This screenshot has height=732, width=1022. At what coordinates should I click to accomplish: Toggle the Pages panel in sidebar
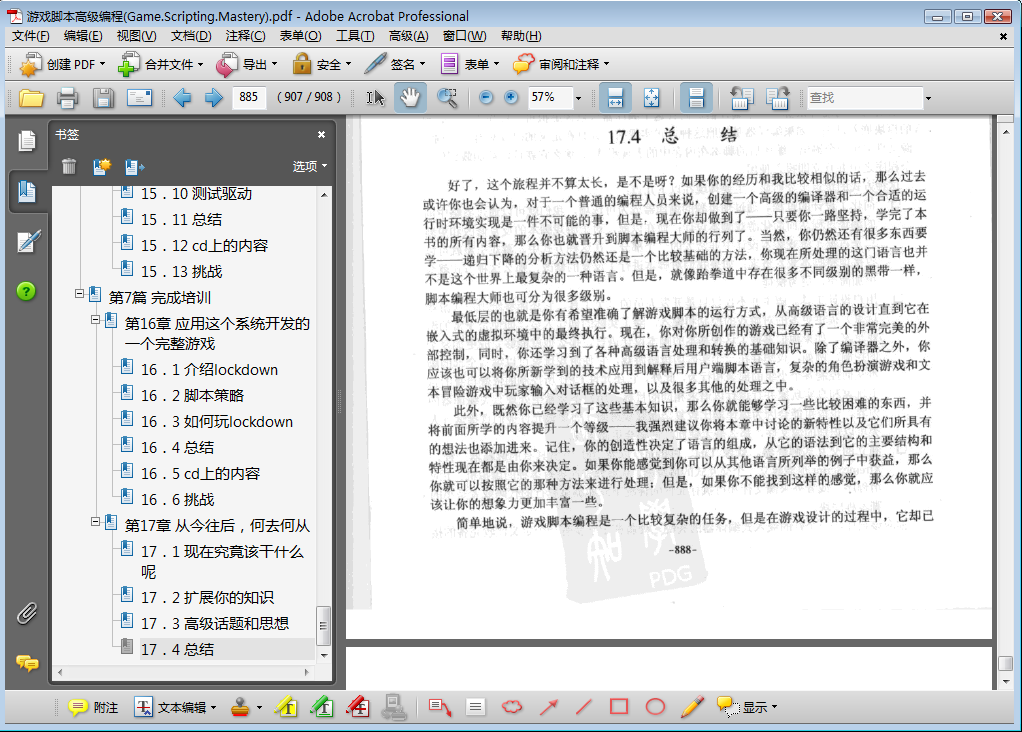click(x=27, y=141)
